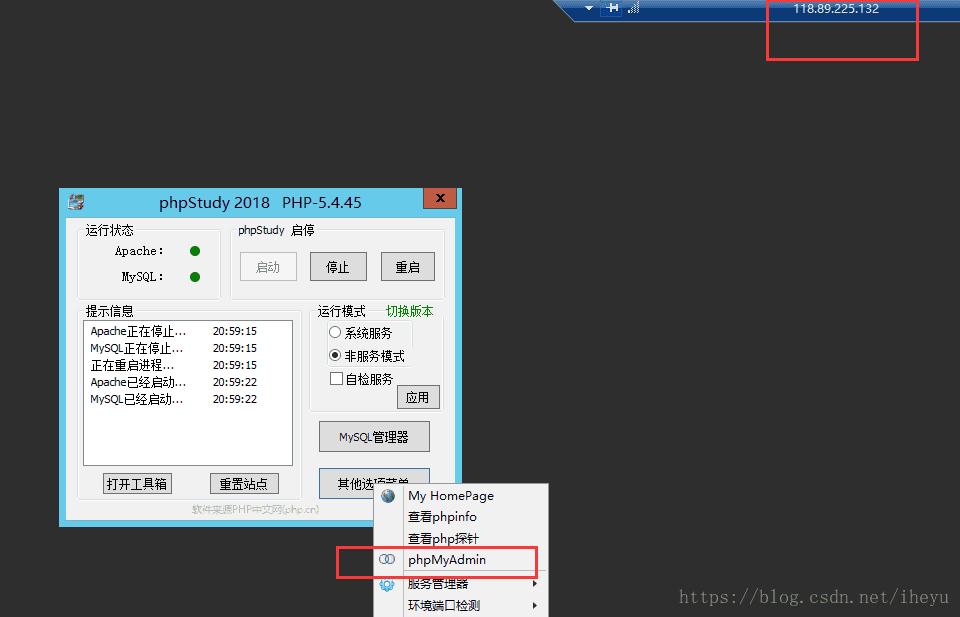The image size is (960, 617).
Task: Click the 118.89.225.132 connection bar title
Action: tap(836, 9)
